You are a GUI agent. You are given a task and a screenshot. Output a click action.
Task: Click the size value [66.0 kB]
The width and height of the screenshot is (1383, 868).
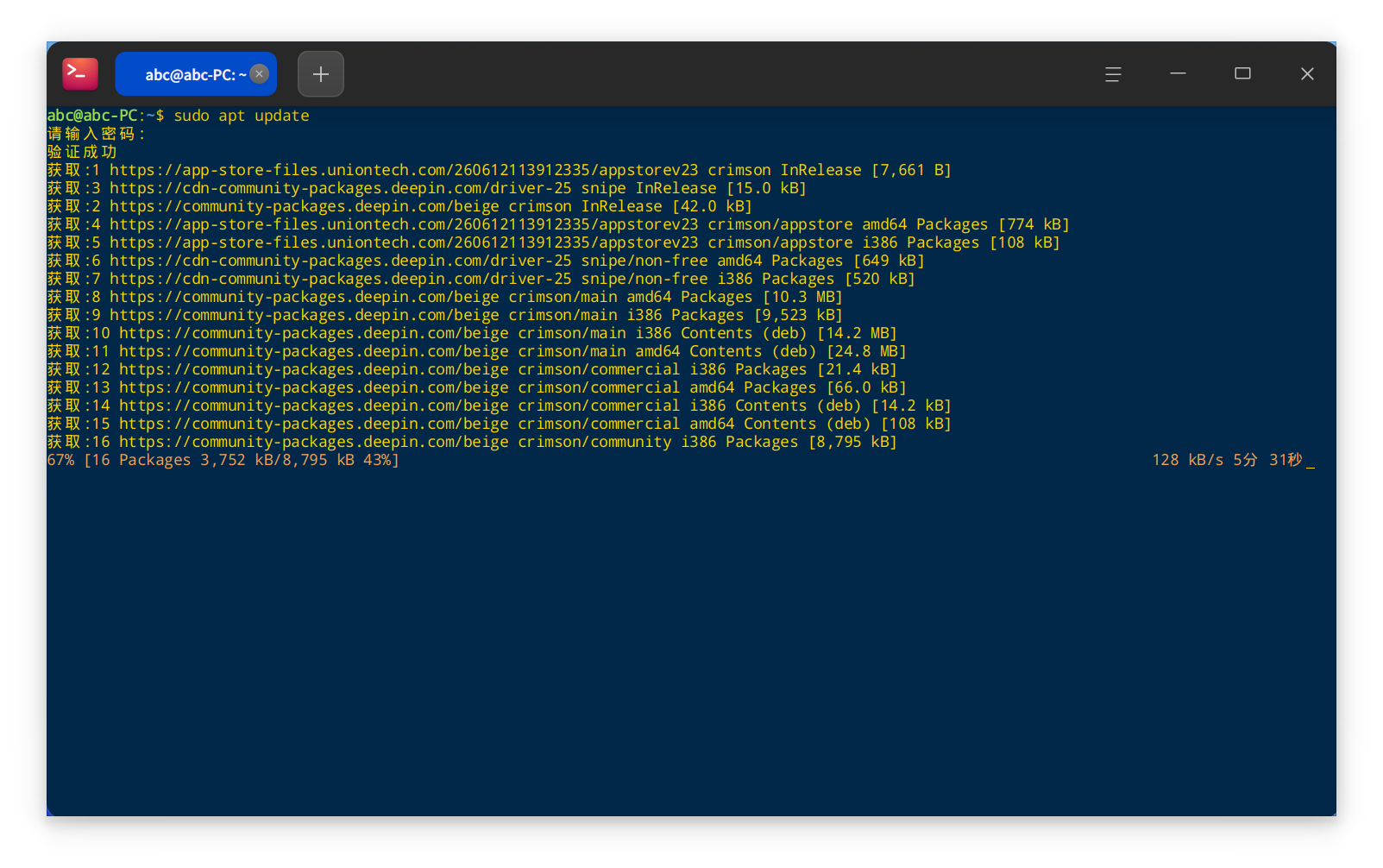click(866, 387)
